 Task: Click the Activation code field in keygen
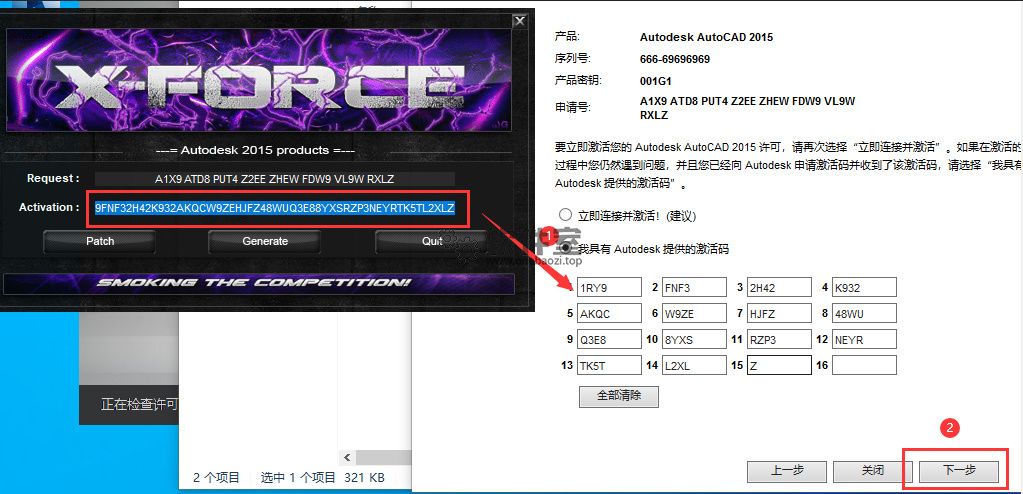click(x=275, y=208)
